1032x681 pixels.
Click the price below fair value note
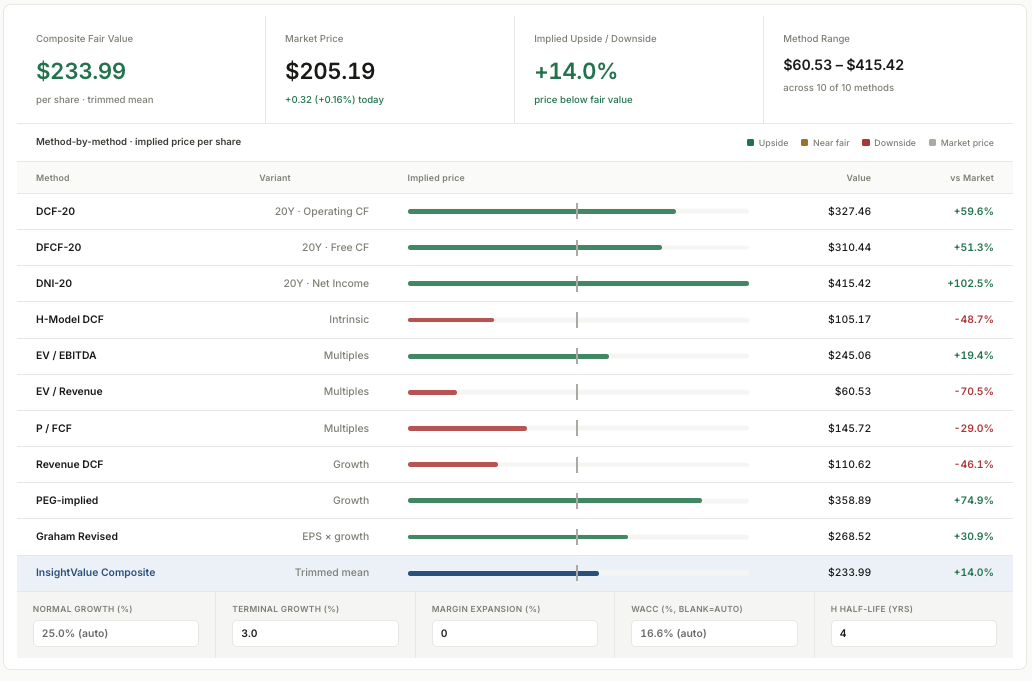(583, 100)
